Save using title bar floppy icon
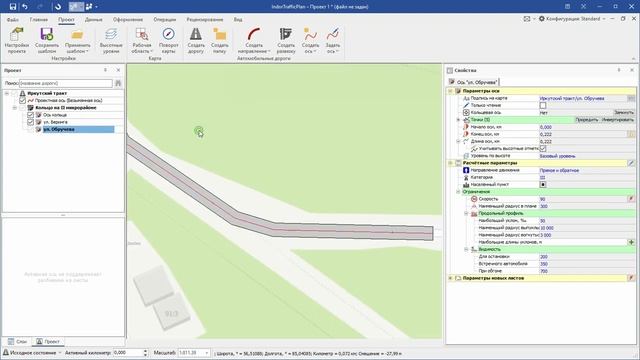Viewport: 640px width, 360px height. pos(13,7)
